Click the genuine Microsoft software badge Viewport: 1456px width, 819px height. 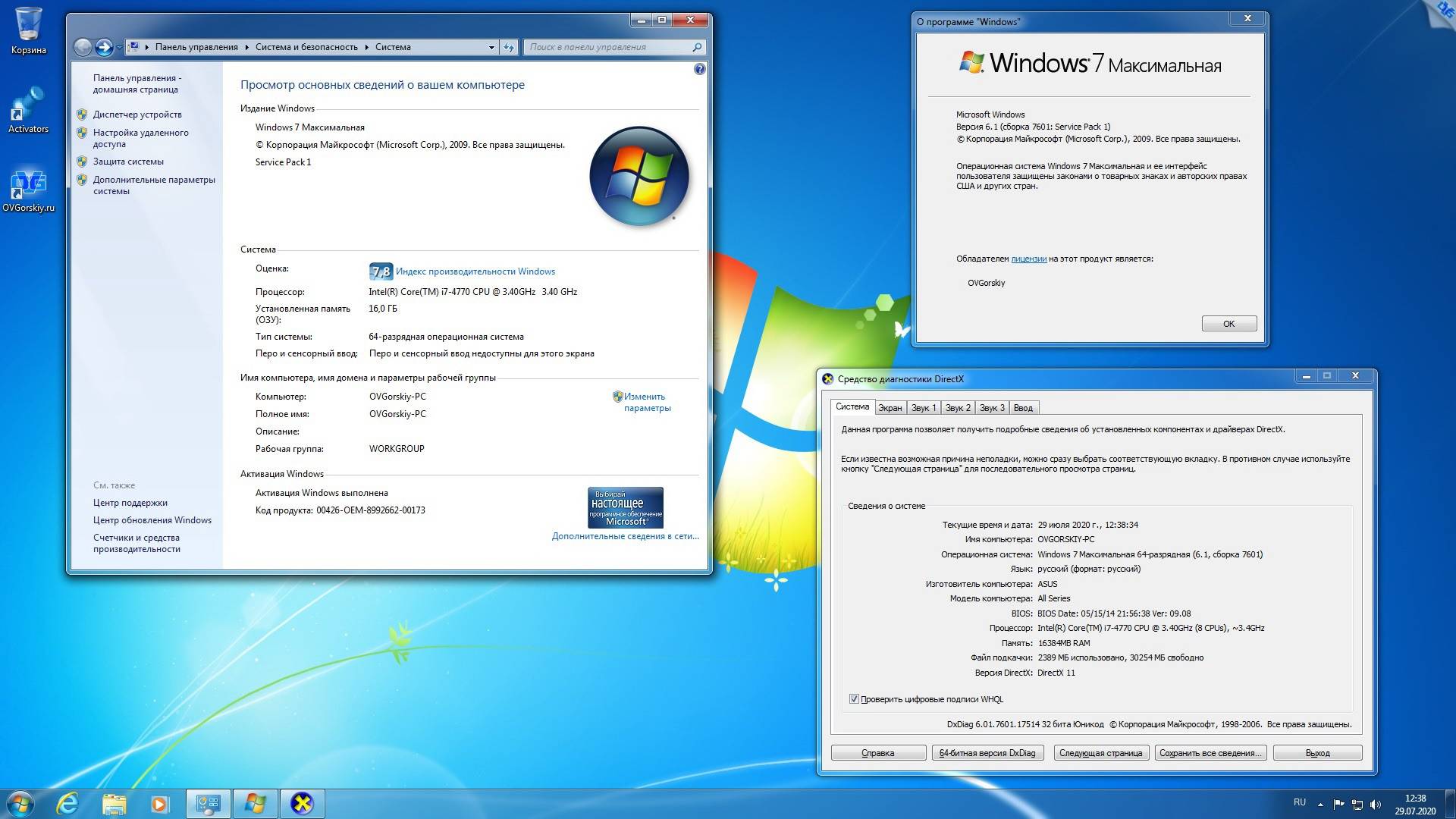click(x=626, y=507)
